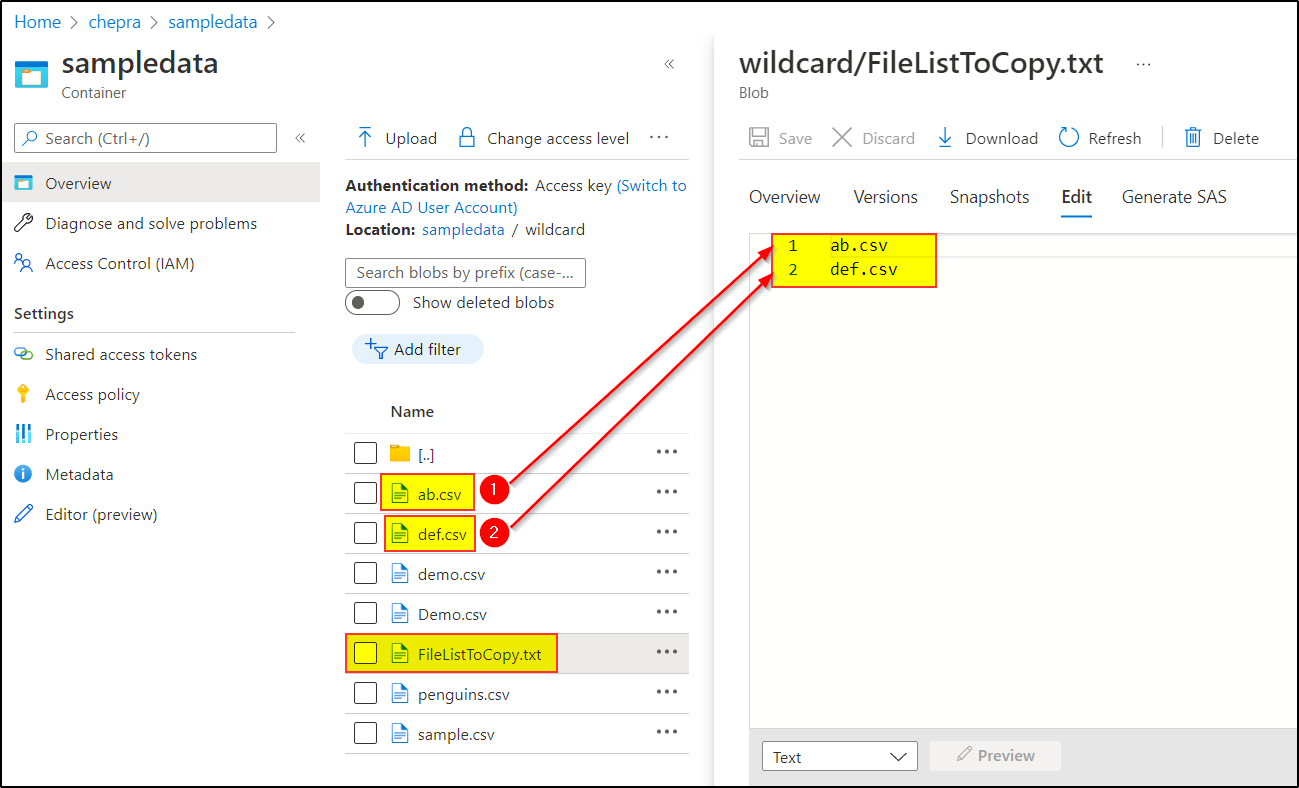The image size is (1299, 788).
Task: Click the Download icon for the blob
Action: (944, 137)
